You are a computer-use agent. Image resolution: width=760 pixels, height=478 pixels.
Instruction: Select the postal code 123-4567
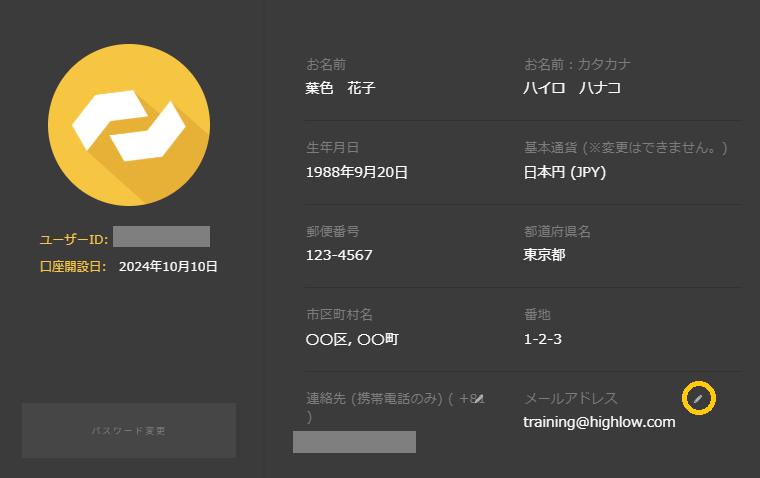pos(339,255)
